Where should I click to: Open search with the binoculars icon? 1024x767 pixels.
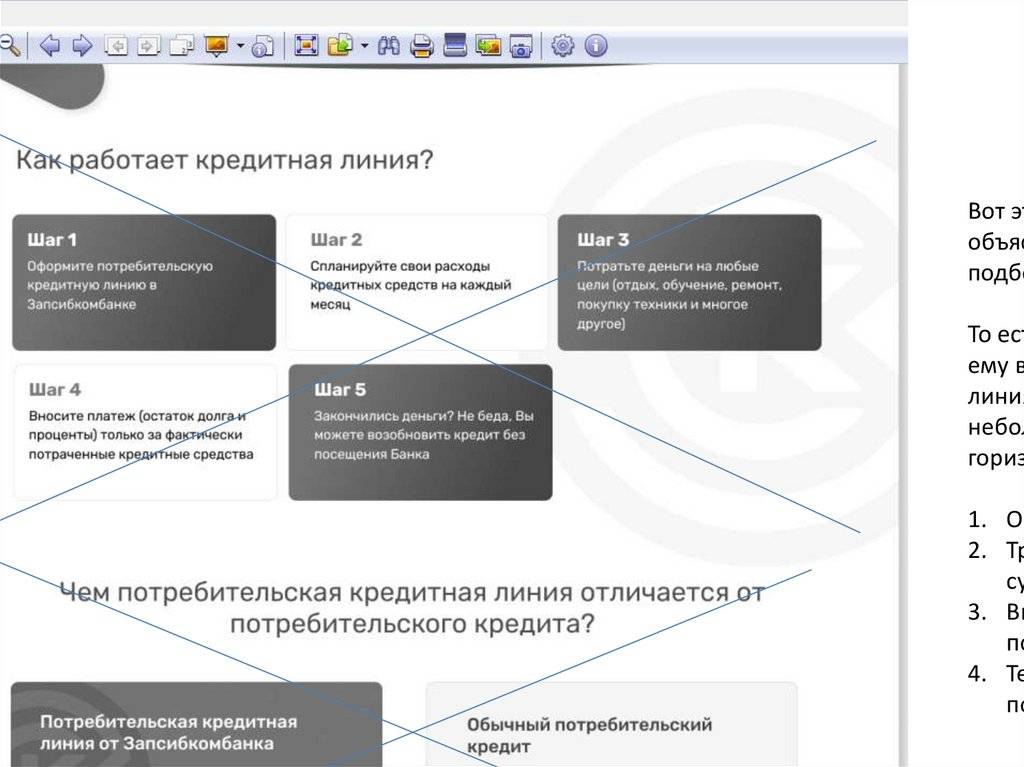pos(389,46)
